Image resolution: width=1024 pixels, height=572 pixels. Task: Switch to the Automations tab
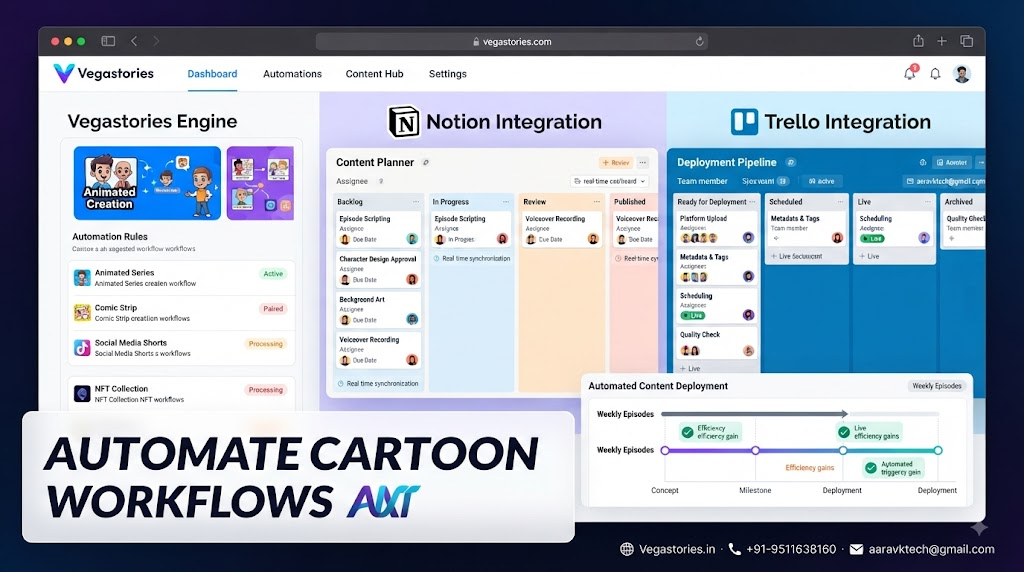point(292,74)
